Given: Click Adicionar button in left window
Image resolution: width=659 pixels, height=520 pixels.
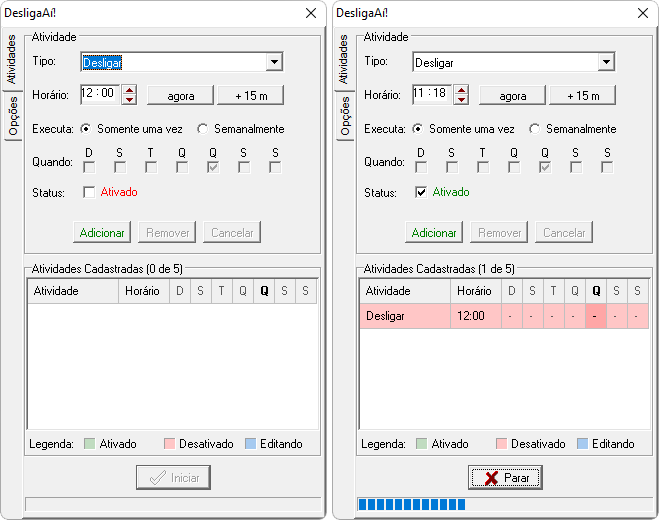Looking at the screenshot, I should coord(102,232).
